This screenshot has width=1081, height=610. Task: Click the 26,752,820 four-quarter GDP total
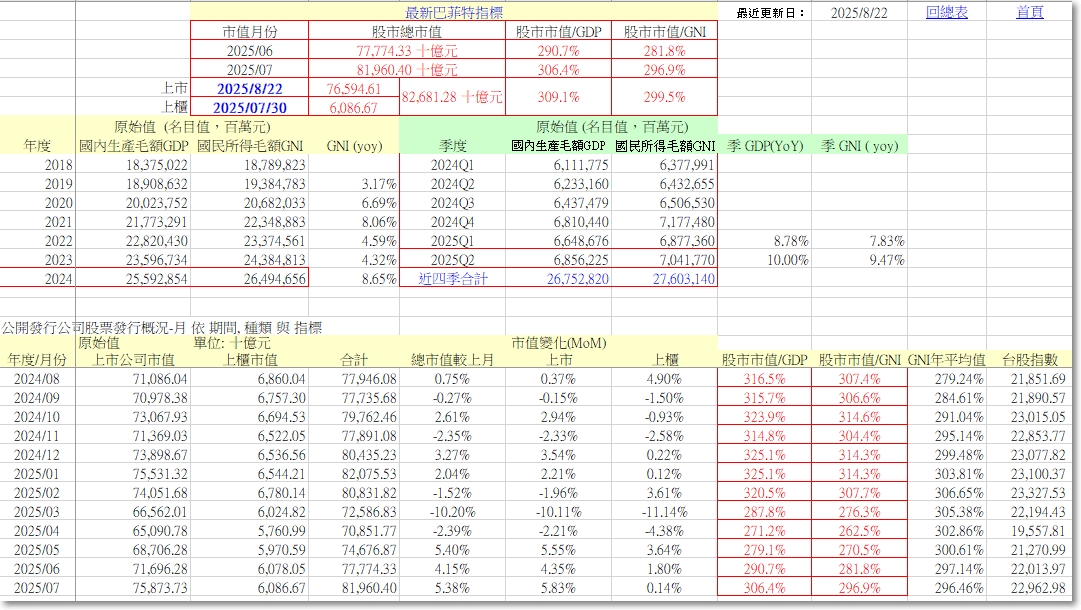[578, 278]
